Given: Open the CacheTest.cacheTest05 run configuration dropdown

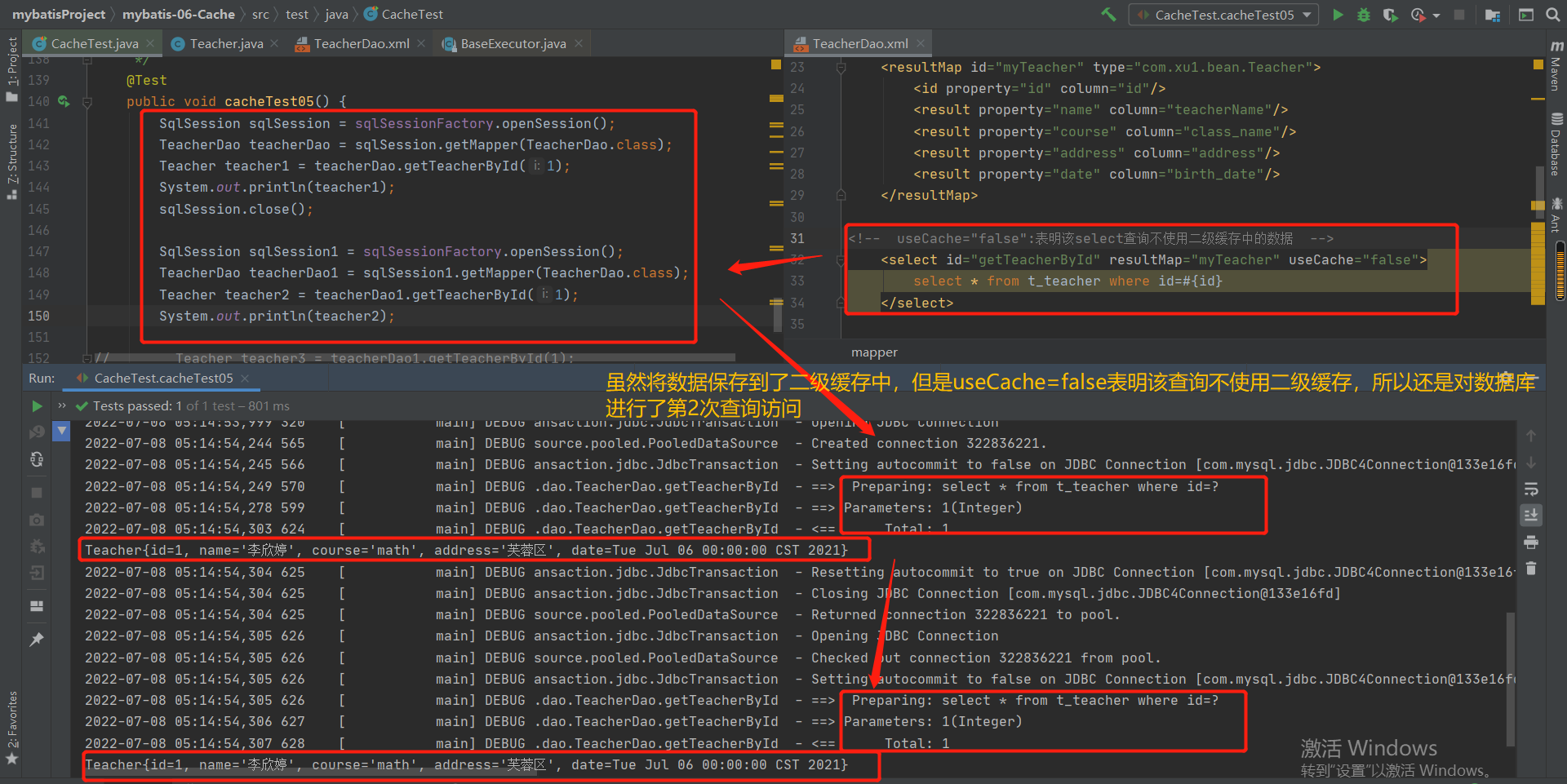Looking at the screenshot, I should [1223, 14].
